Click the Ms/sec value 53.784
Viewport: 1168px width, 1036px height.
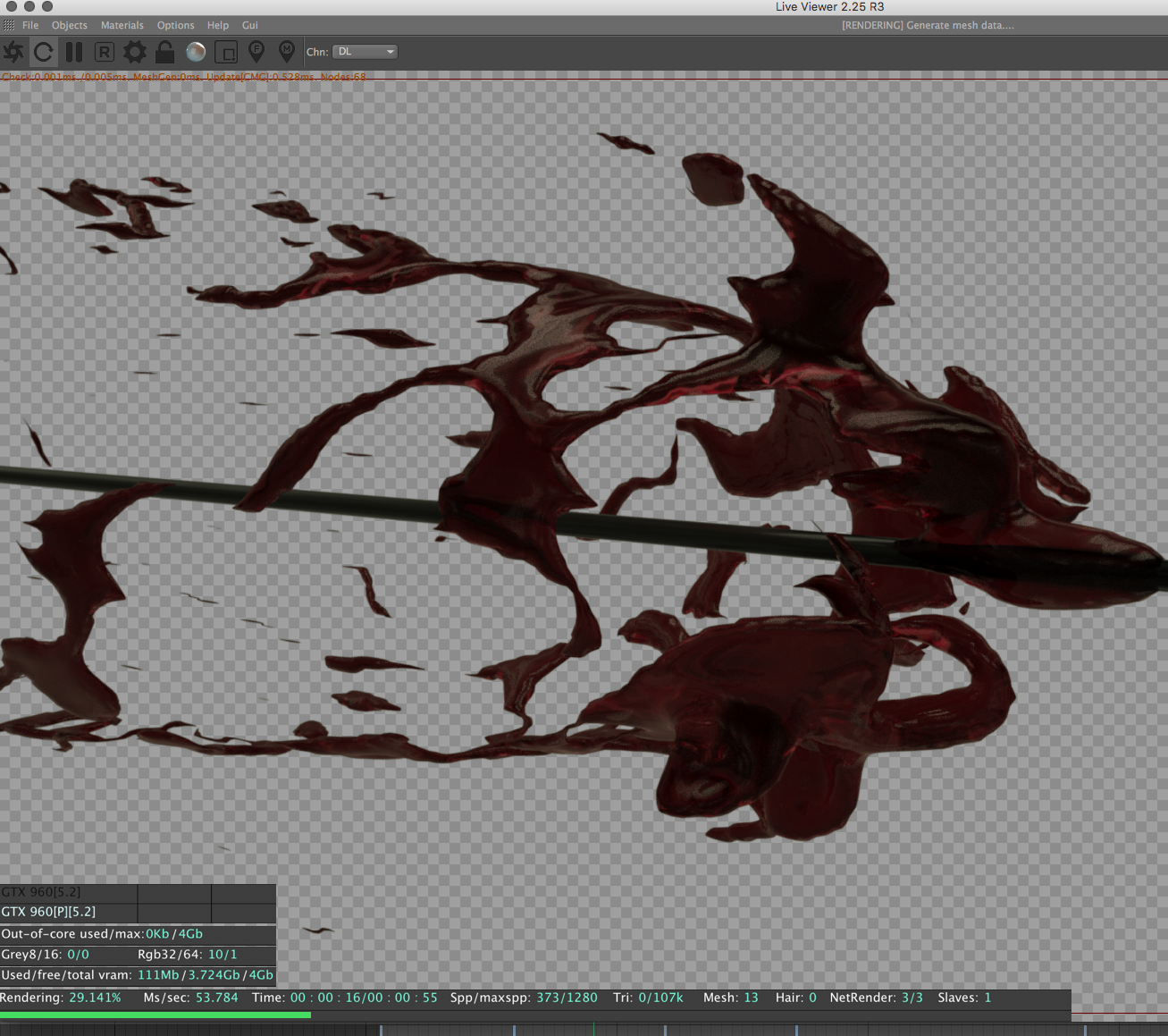[x=216, y=998]
